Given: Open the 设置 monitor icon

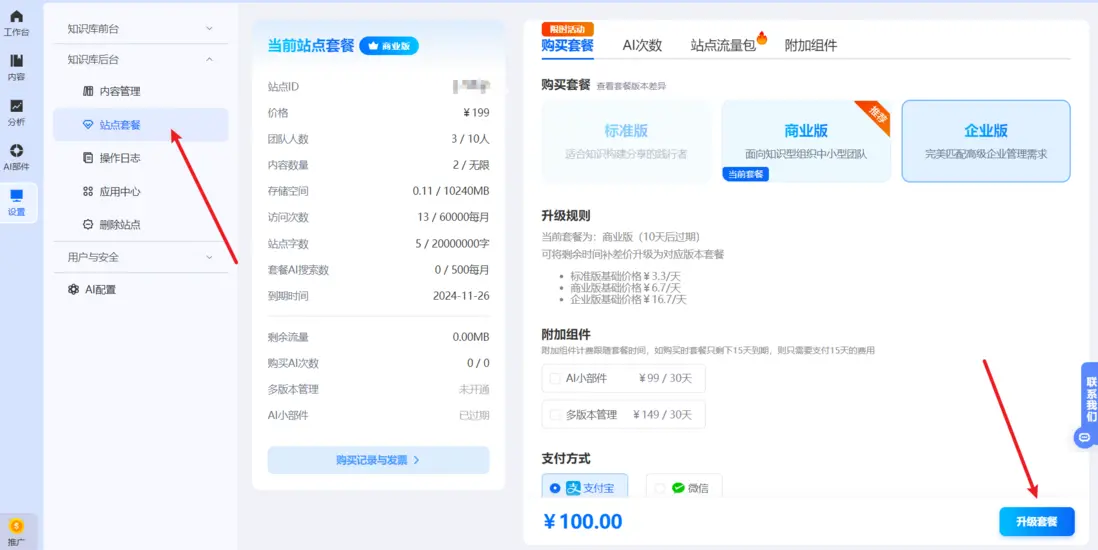Looking at the screenshot, I should click(x=17, y=195).
